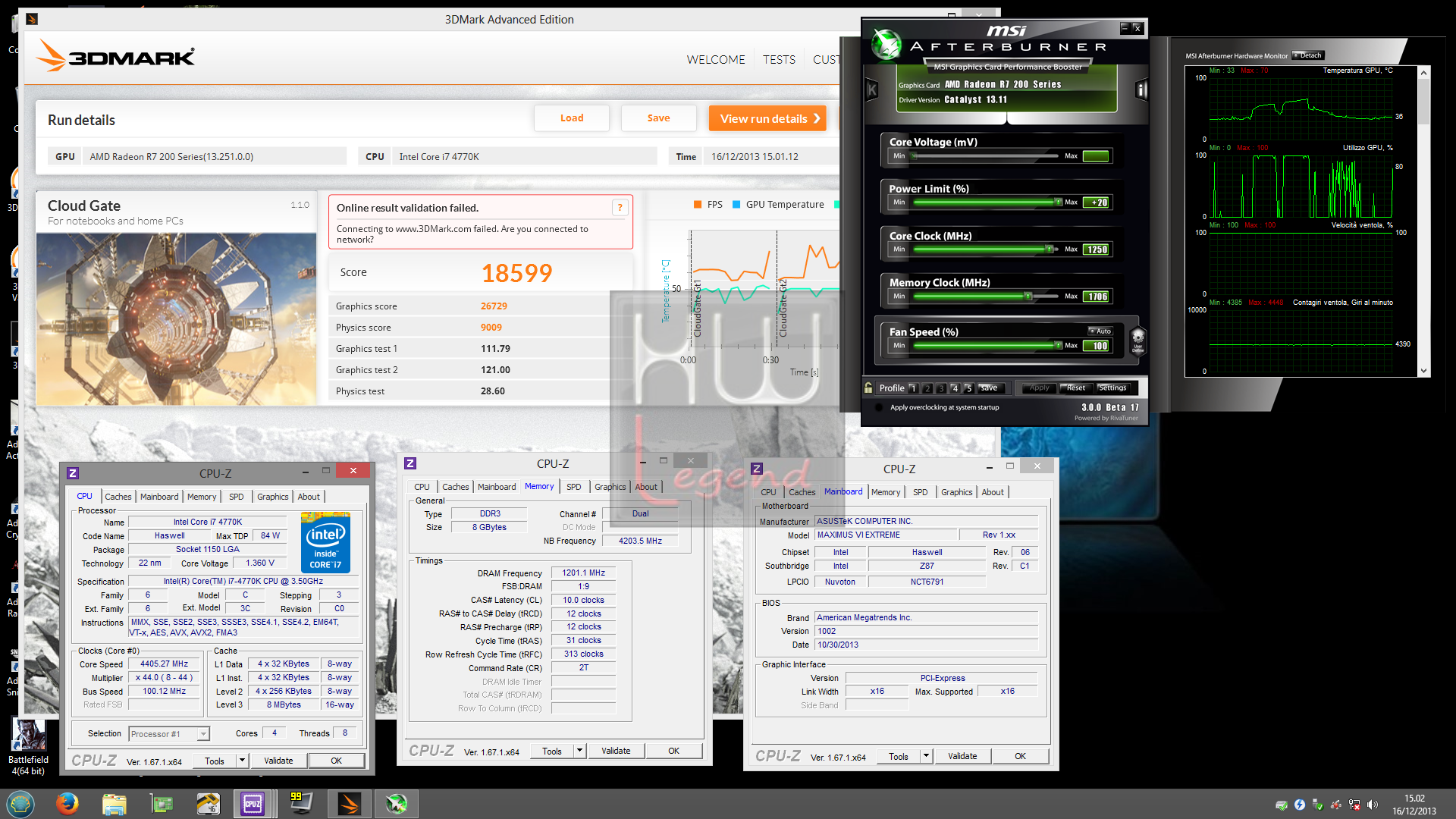Screen dimensions: 1456x819
Task: Select Afterburner profile slot 1
Action: coord(913,388)
